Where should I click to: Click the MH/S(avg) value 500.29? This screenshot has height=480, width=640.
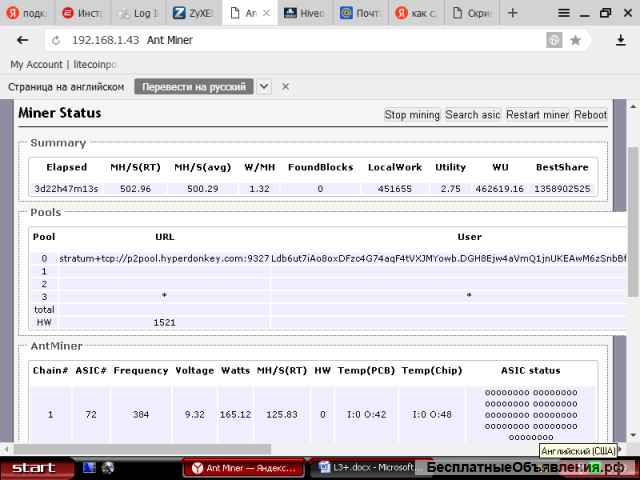[x=202, y=189]
